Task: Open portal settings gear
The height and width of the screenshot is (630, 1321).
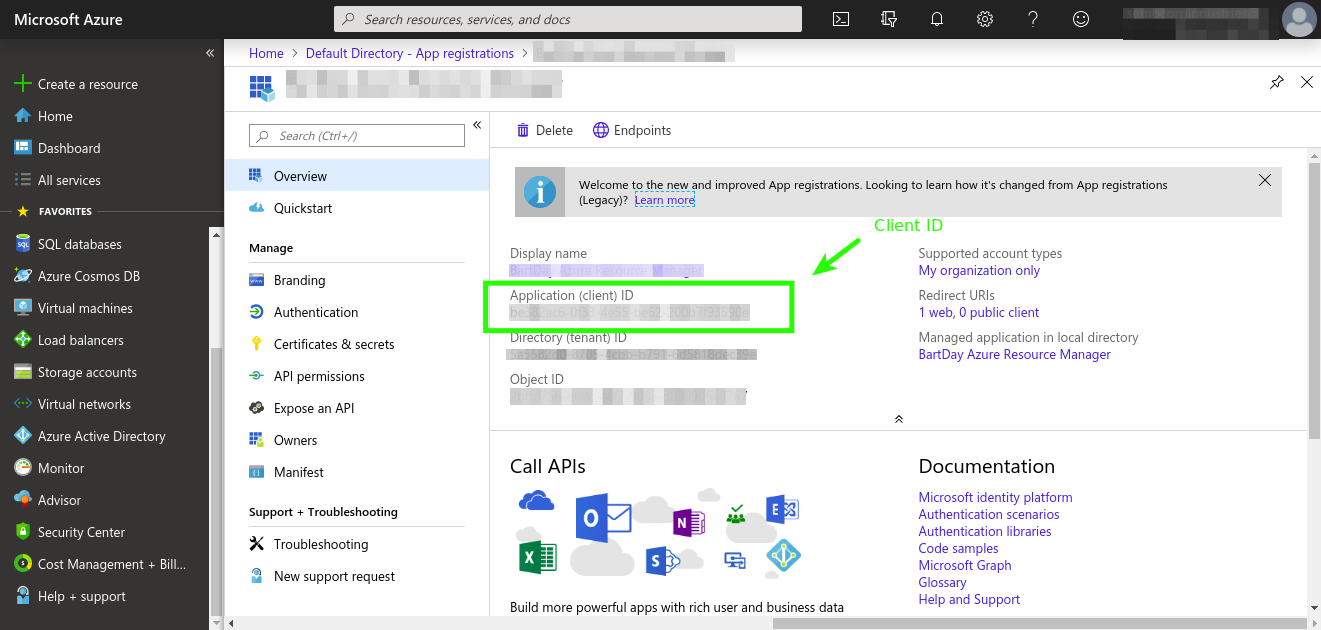Action: pyautogui.click(x=985, y=19)
